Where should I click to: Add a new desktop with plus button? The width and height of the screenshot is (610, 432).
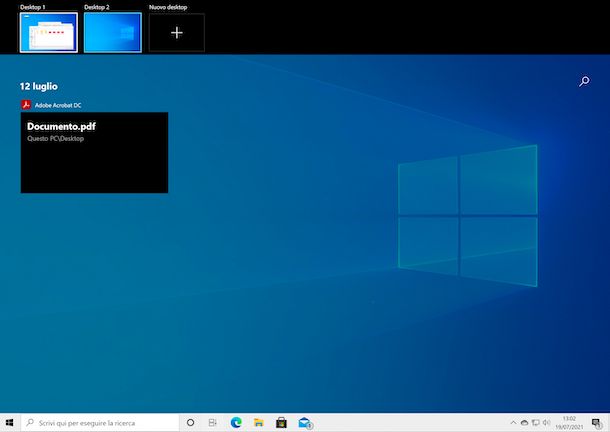pos(177,33)
